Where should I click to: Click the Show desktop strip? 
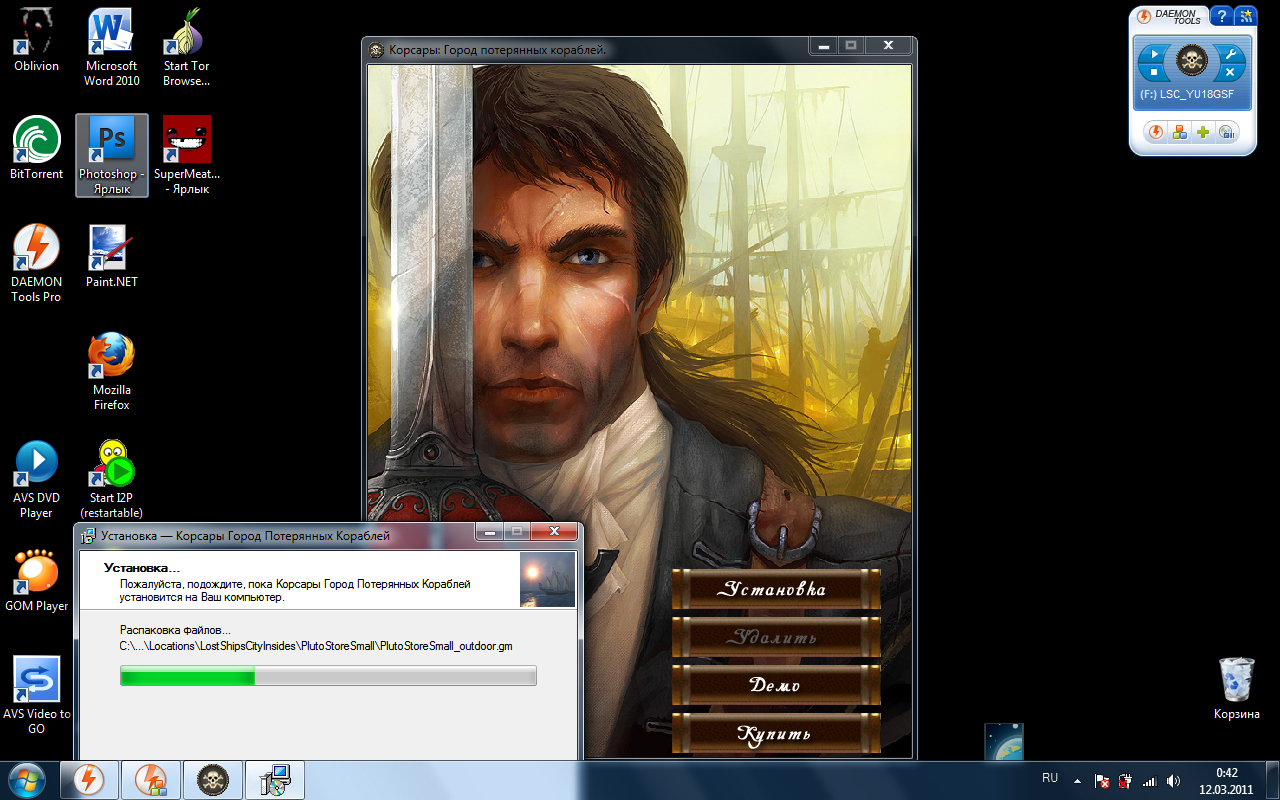click(x=1272, y=780)
